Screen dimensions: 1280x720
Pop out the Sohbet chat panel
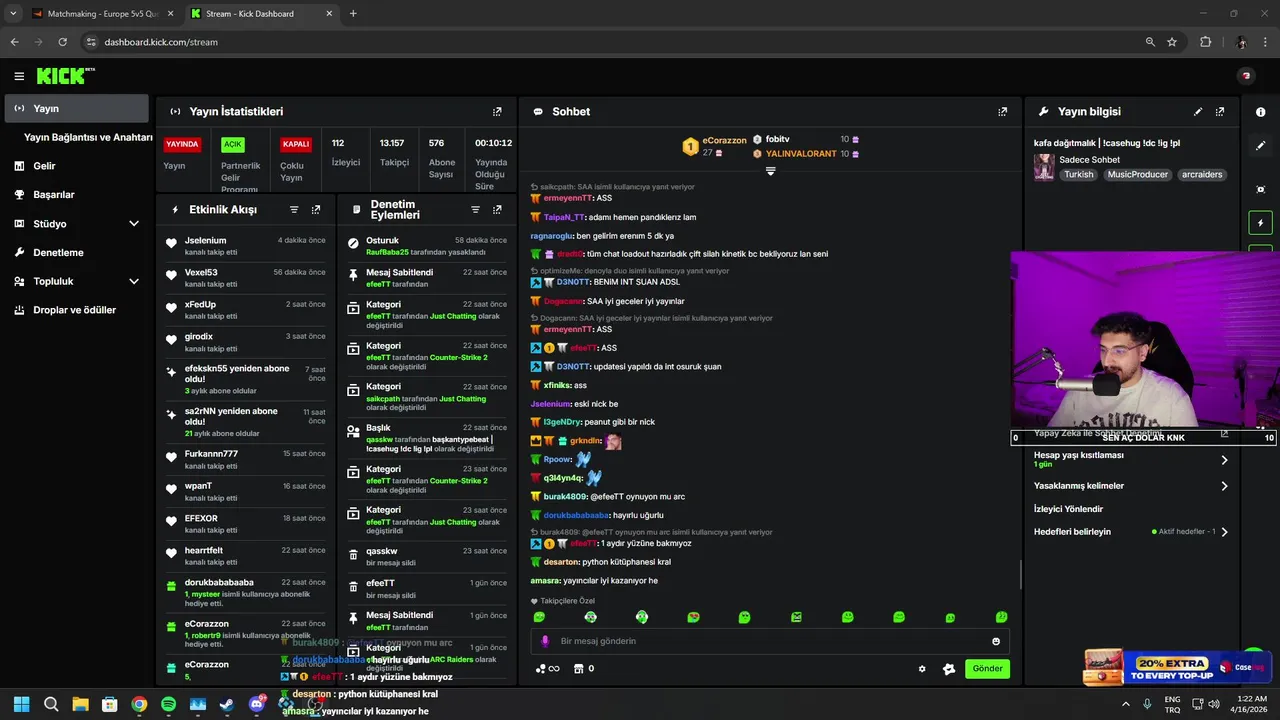(1003, 112)
